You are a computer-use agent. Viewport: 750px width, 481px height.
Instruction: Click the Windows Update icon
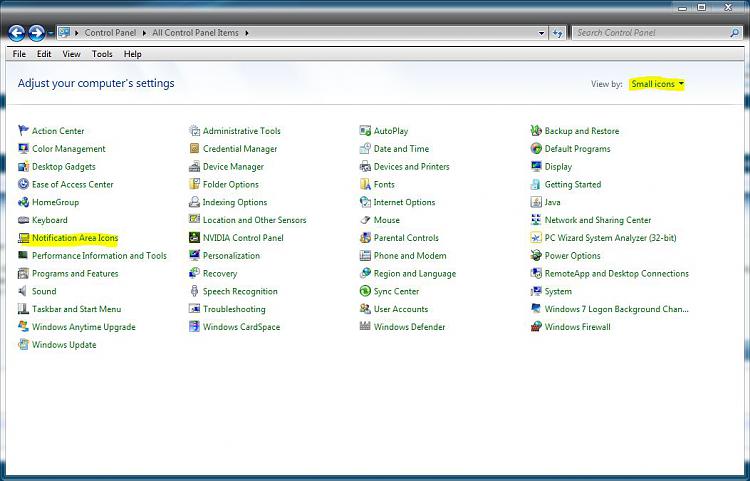point(23,344)
